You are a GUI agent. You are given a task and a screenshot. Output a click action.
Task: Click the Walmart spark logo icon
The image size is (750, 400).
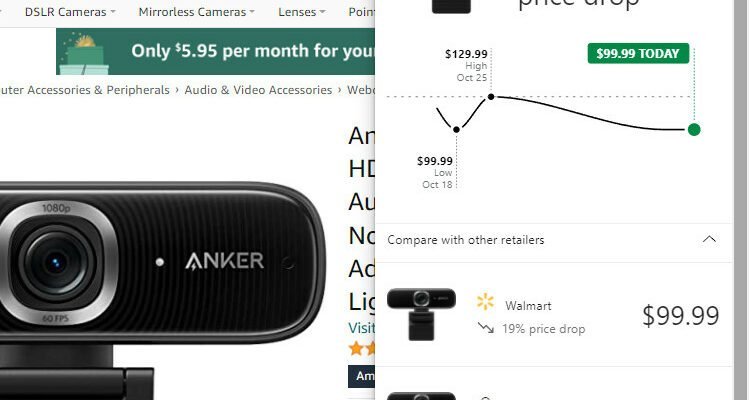click(x=485, y=302)
